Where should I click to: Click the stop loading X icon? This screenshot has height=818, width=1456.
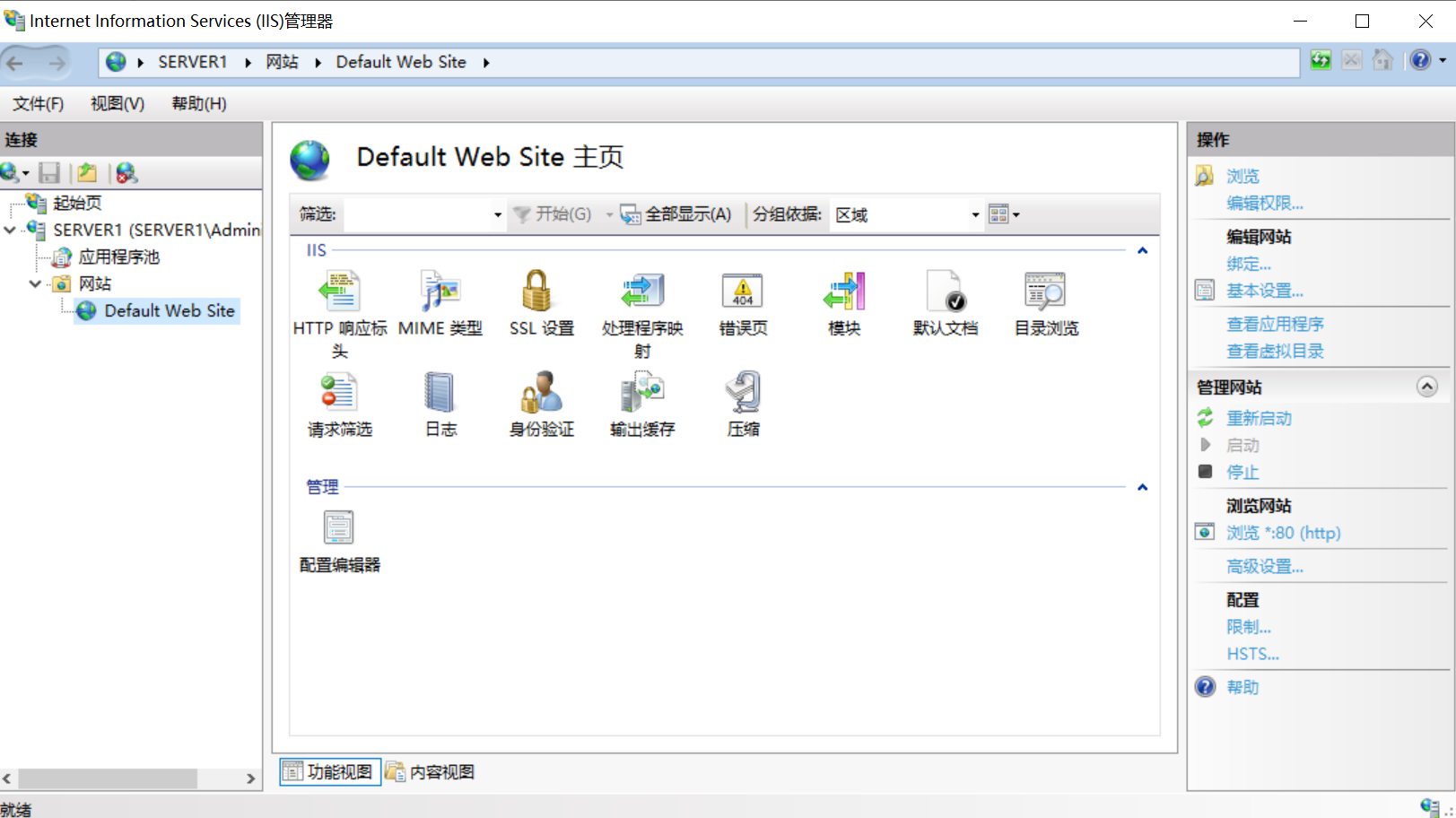1352,61
